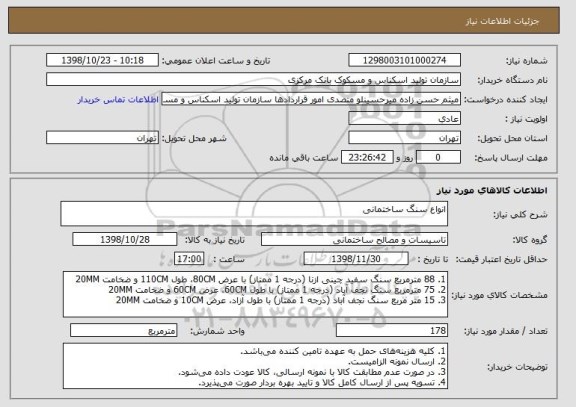The width and height of the screenshot is (576, 407).
Task: Click spec line 2 about 75 مترمربع نجف آباد
Action: pos(277,290)
